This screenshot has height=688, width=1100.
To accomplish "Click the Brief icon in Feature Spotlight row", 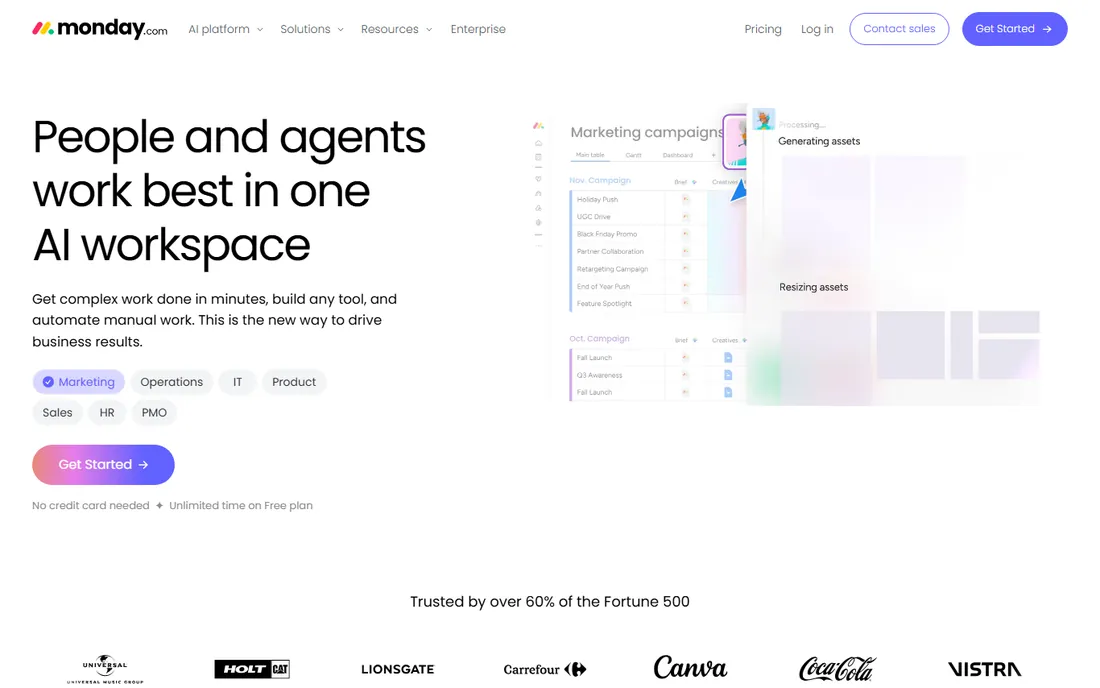I will 685,304.
